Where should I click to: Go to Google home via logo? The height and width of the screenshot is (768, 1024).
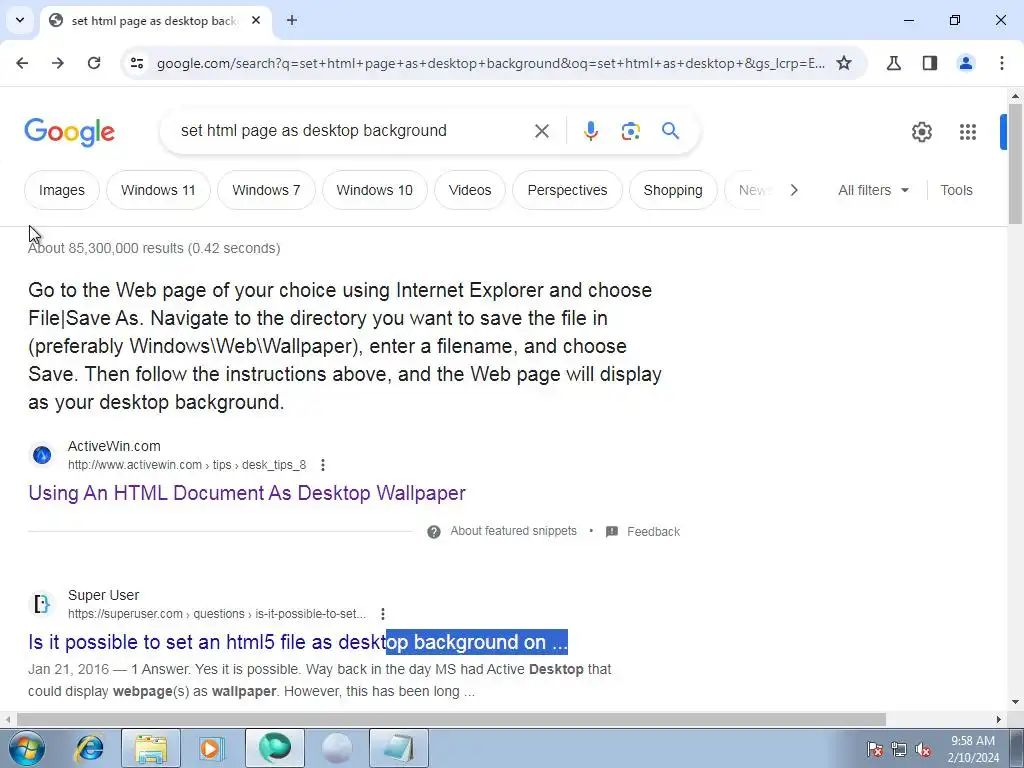69,132
